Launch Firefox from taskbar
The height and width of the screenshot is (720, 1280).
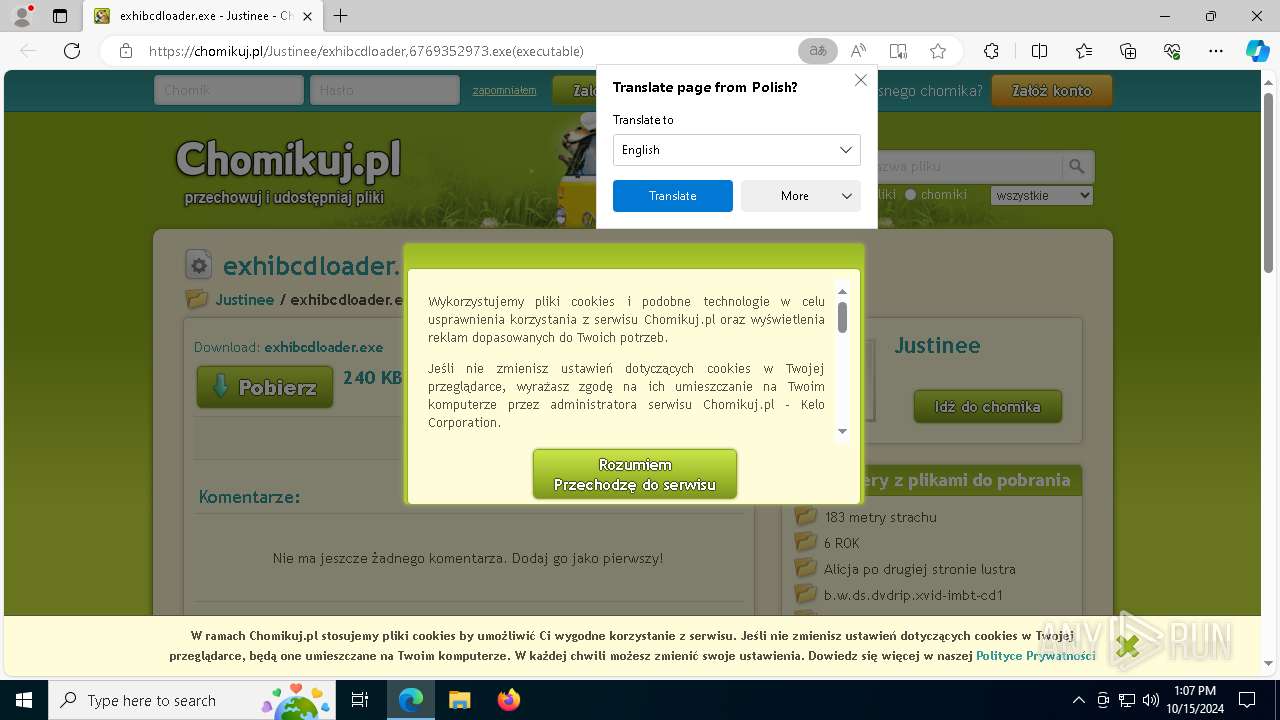pos(508,700)
